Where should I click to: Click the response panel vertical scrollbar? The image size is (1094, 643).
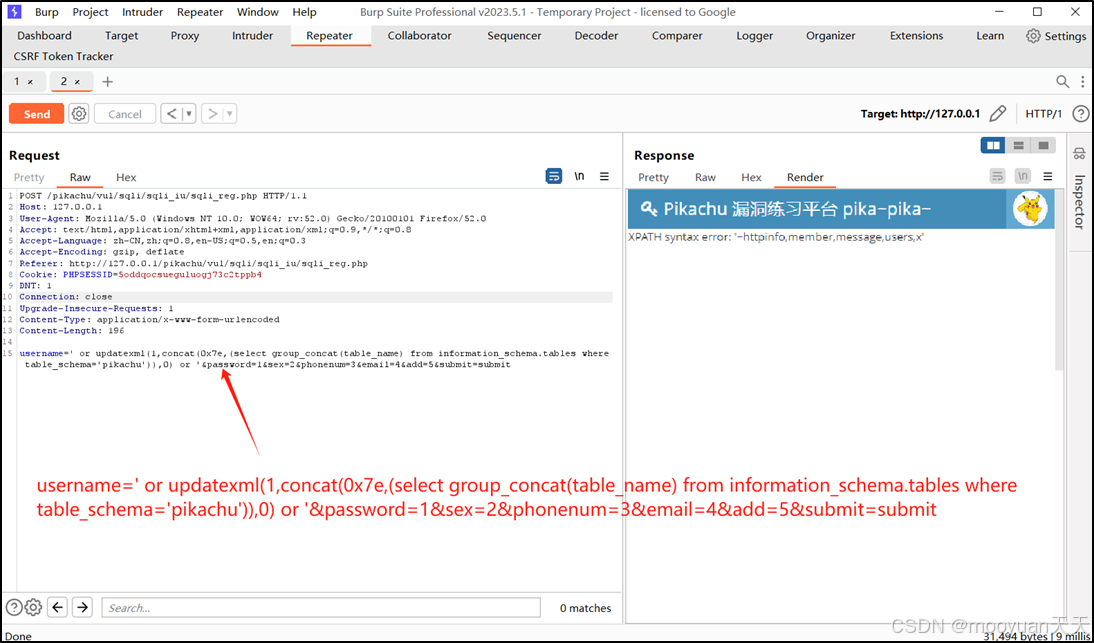click(x=1061, y=279)
